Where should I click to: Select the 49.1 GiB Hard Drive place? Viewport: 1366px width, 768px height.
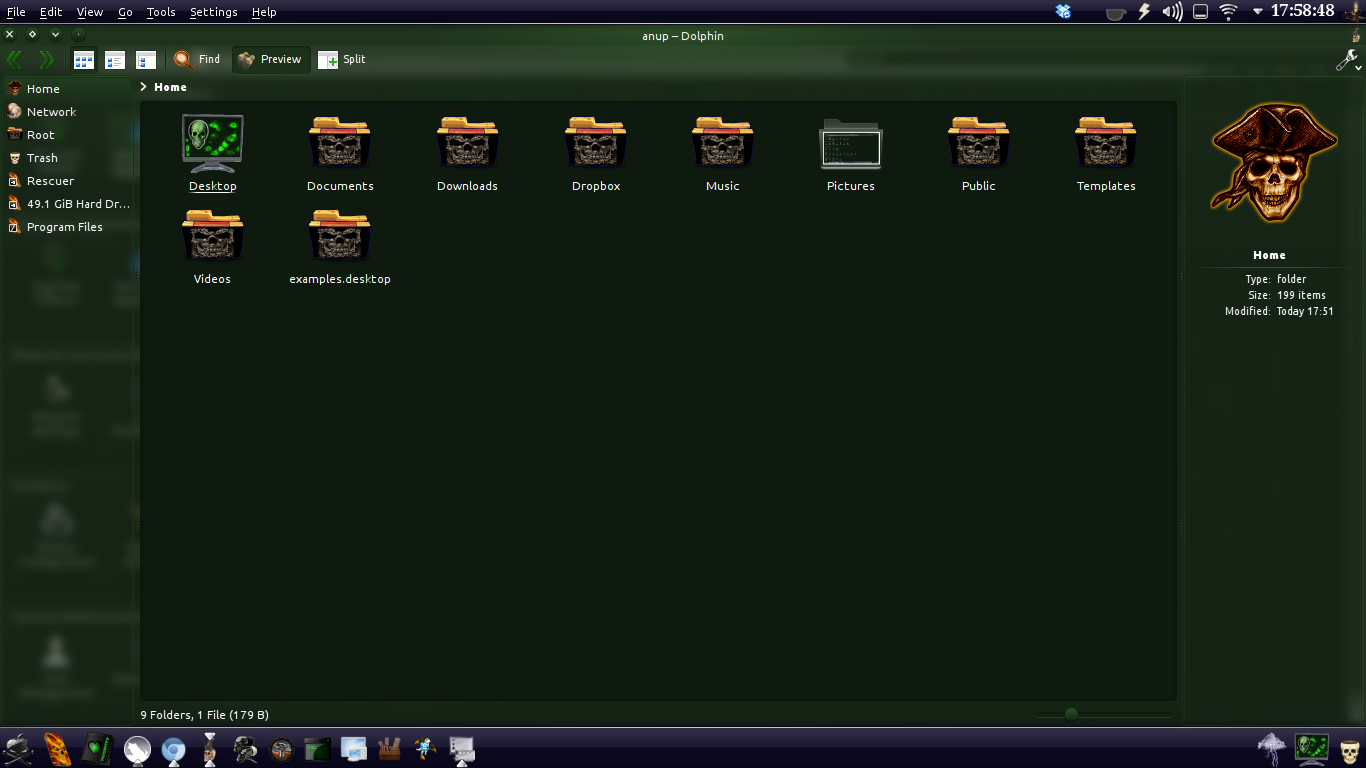(68, 204)
